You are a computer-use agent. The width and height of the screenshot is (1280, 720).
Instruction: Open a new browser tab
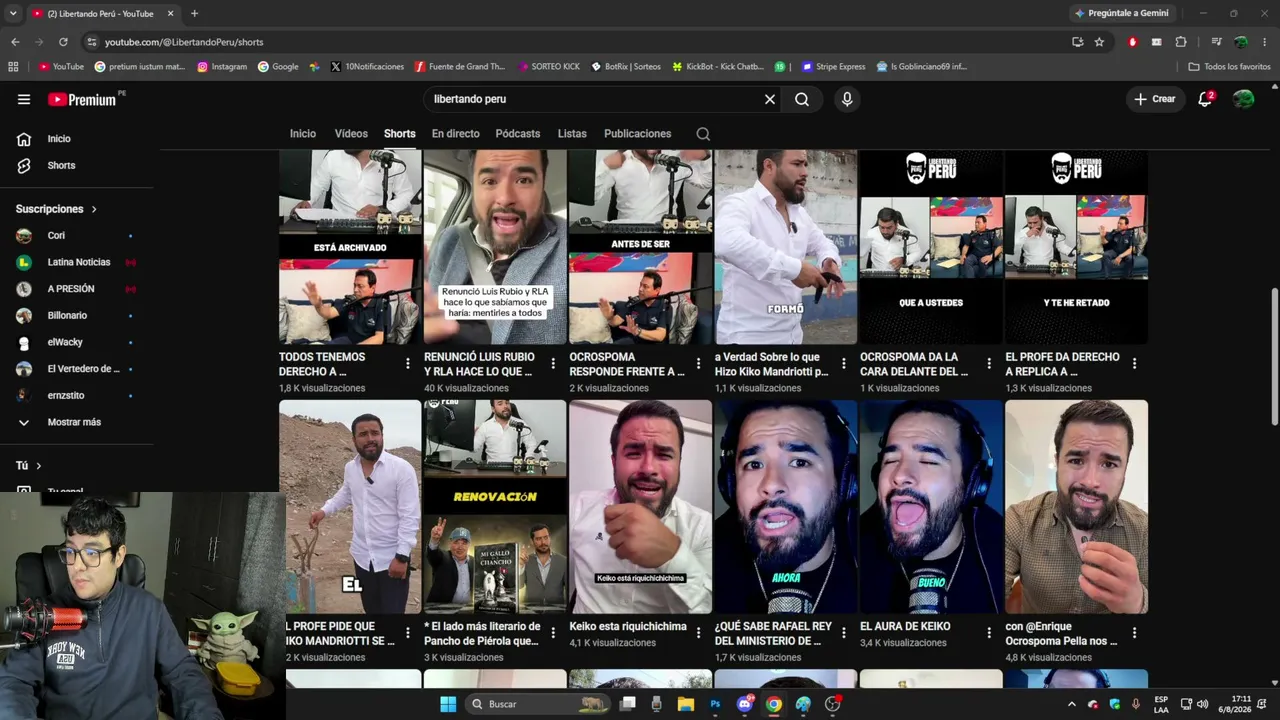click(x=194, y=13)
